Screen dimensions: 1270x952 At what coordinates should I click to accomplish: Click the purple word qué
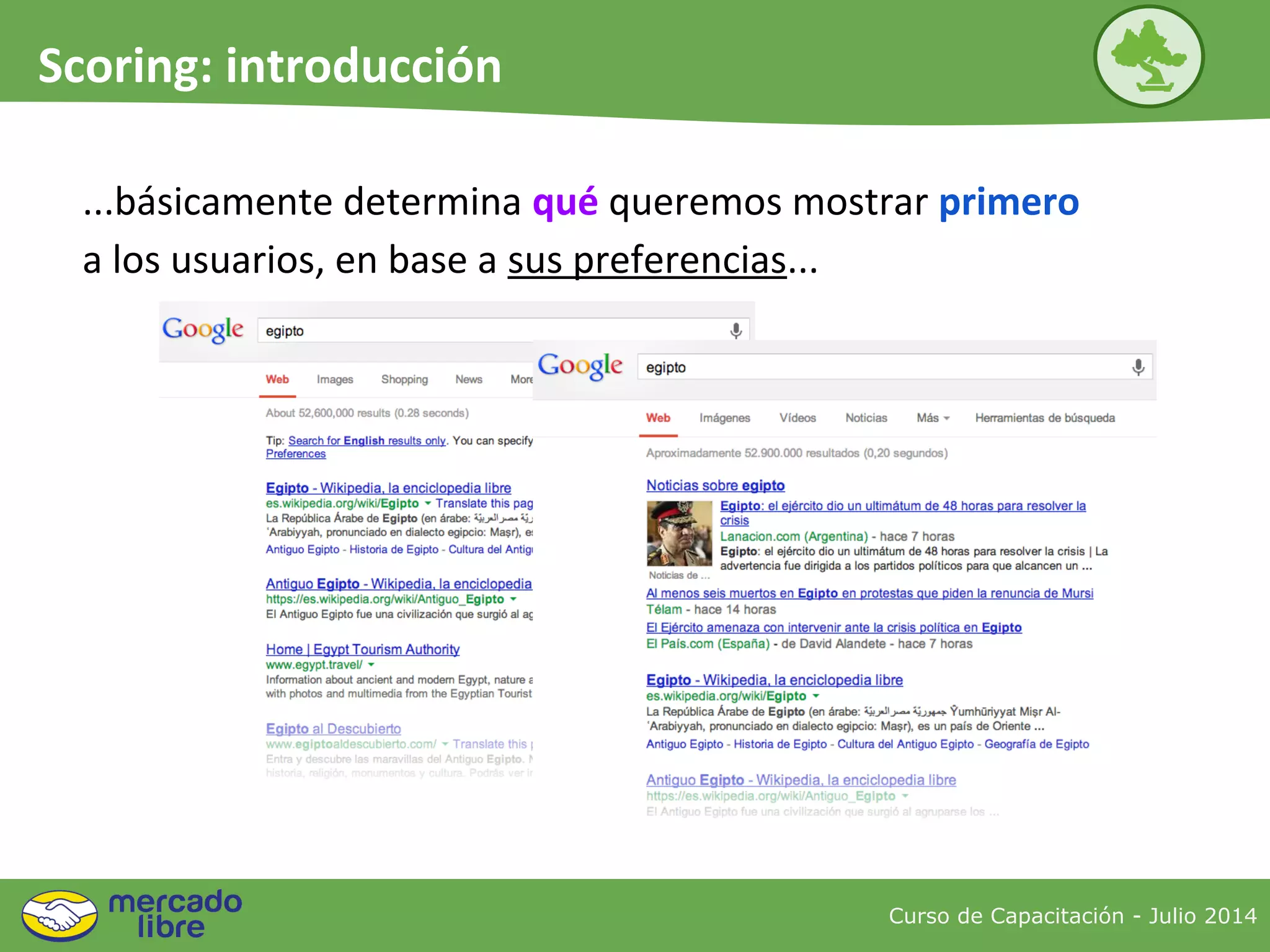[x=565, y=202]
